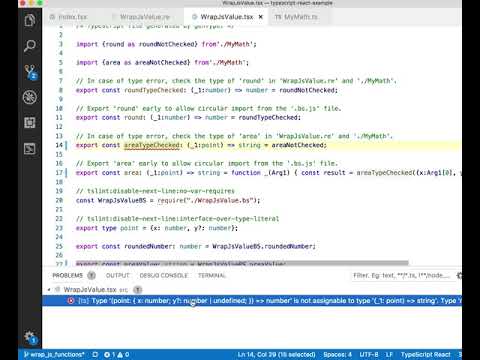Click the terminal-style sidebar icon
Screen dimensions: 480x360
[x=30, y=149]
